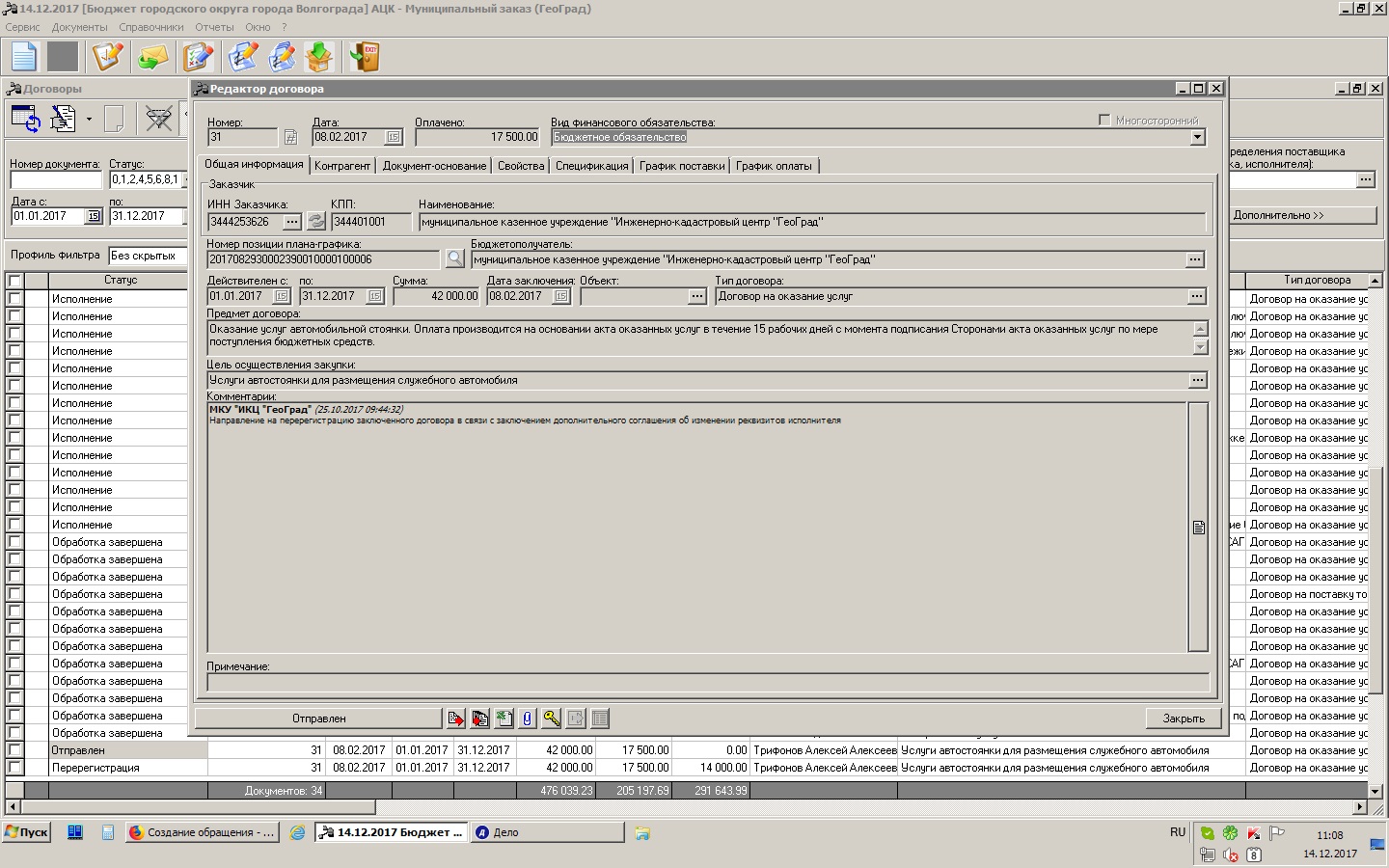Viewport: 1389px width, 868px height.
Task: Check the box for the Перерегистрация row
Action: 14,768
